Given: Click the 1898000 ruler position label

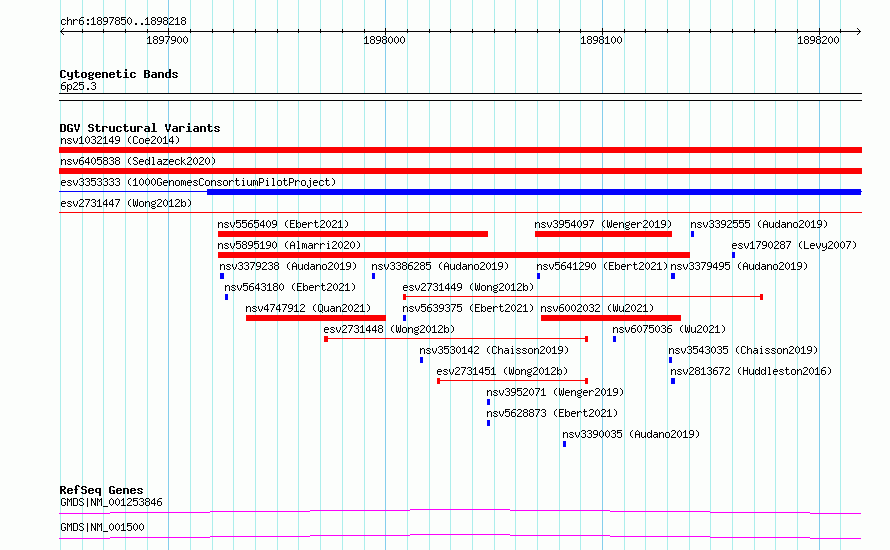Looking at the screenshot, I should [x=384, y=40].
